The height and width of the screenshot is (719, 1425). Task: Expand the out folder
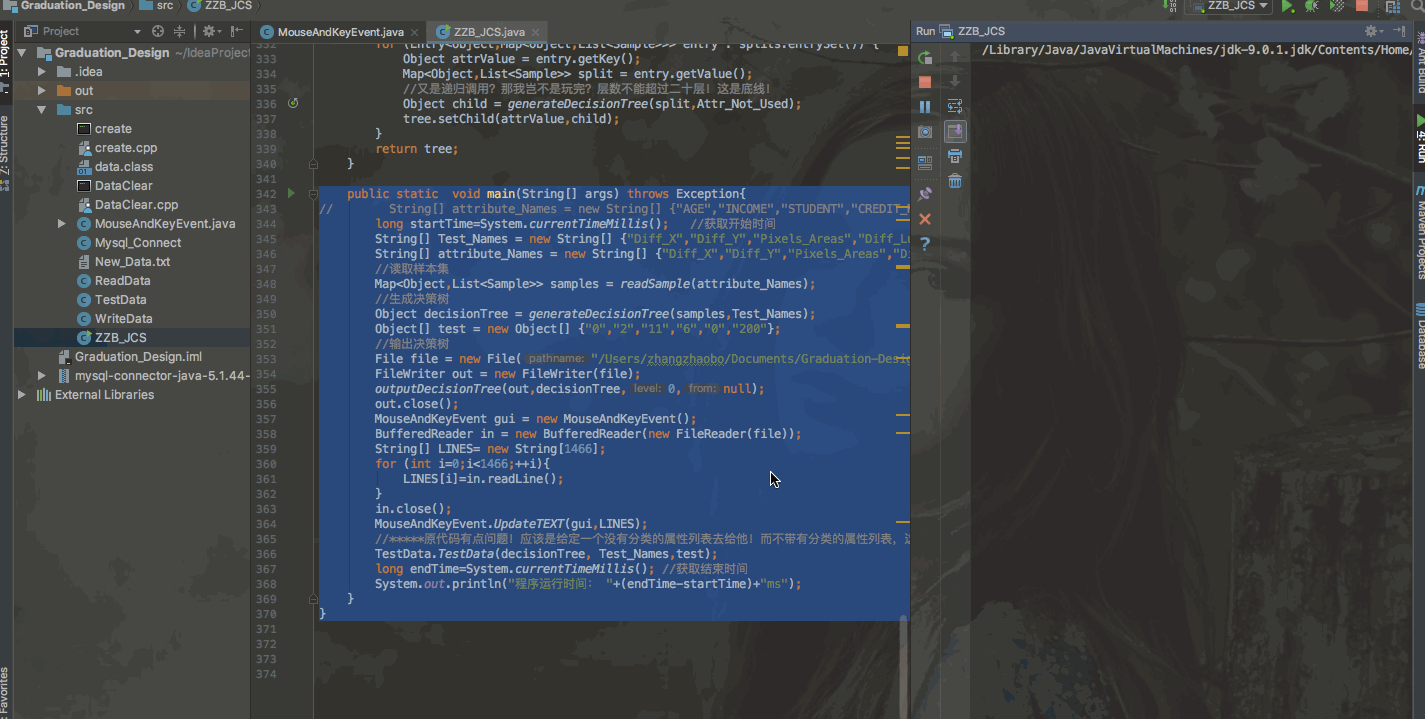tap(41, 91)
